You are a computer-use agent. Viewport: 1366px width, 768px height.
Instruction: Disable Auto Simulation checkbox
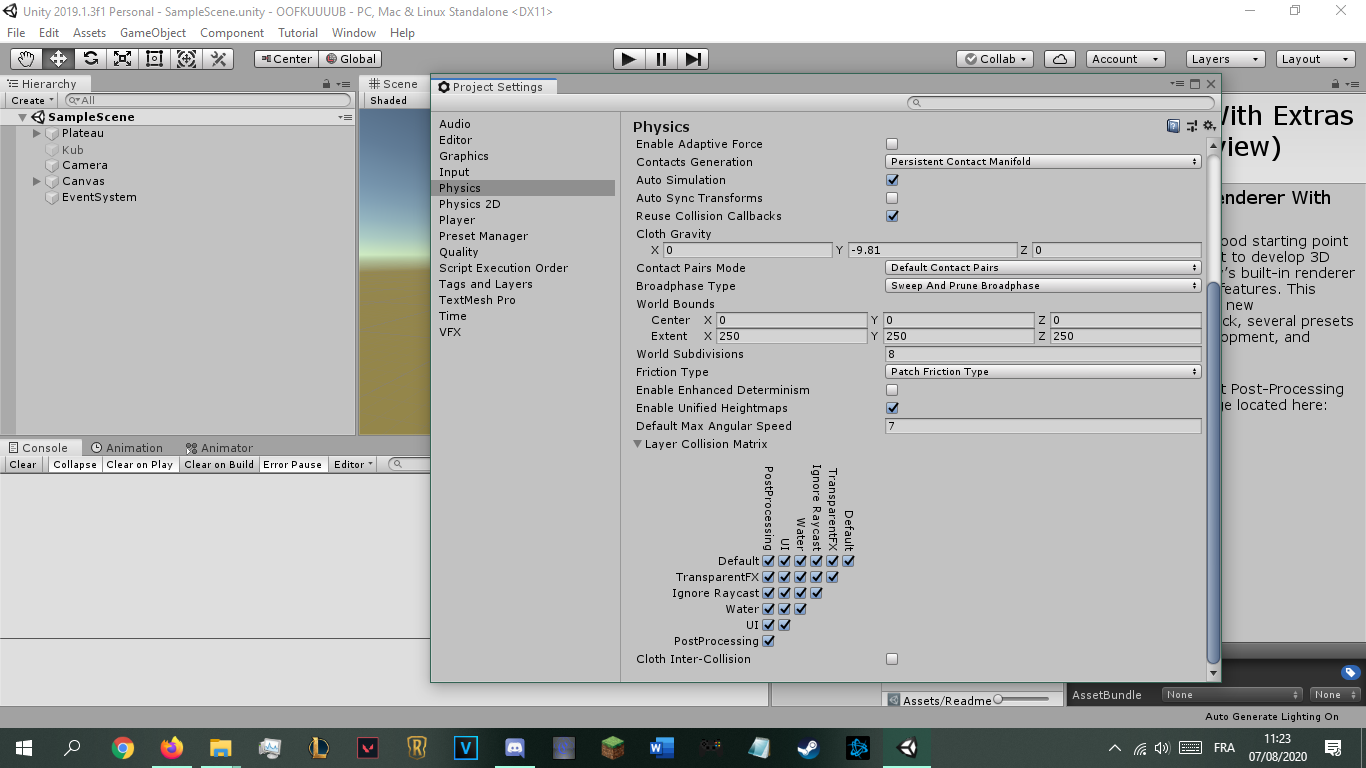point(892,180)
